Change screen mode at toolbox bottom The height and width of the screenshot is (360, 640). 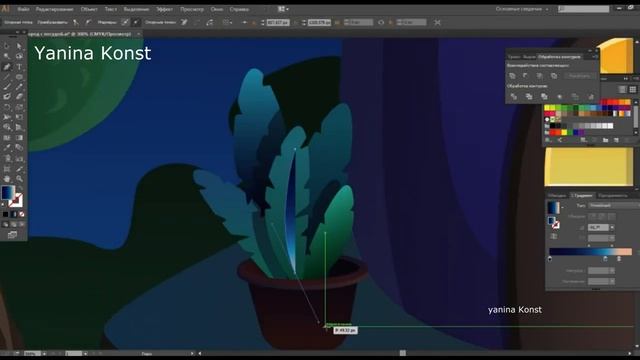(13, 235)
